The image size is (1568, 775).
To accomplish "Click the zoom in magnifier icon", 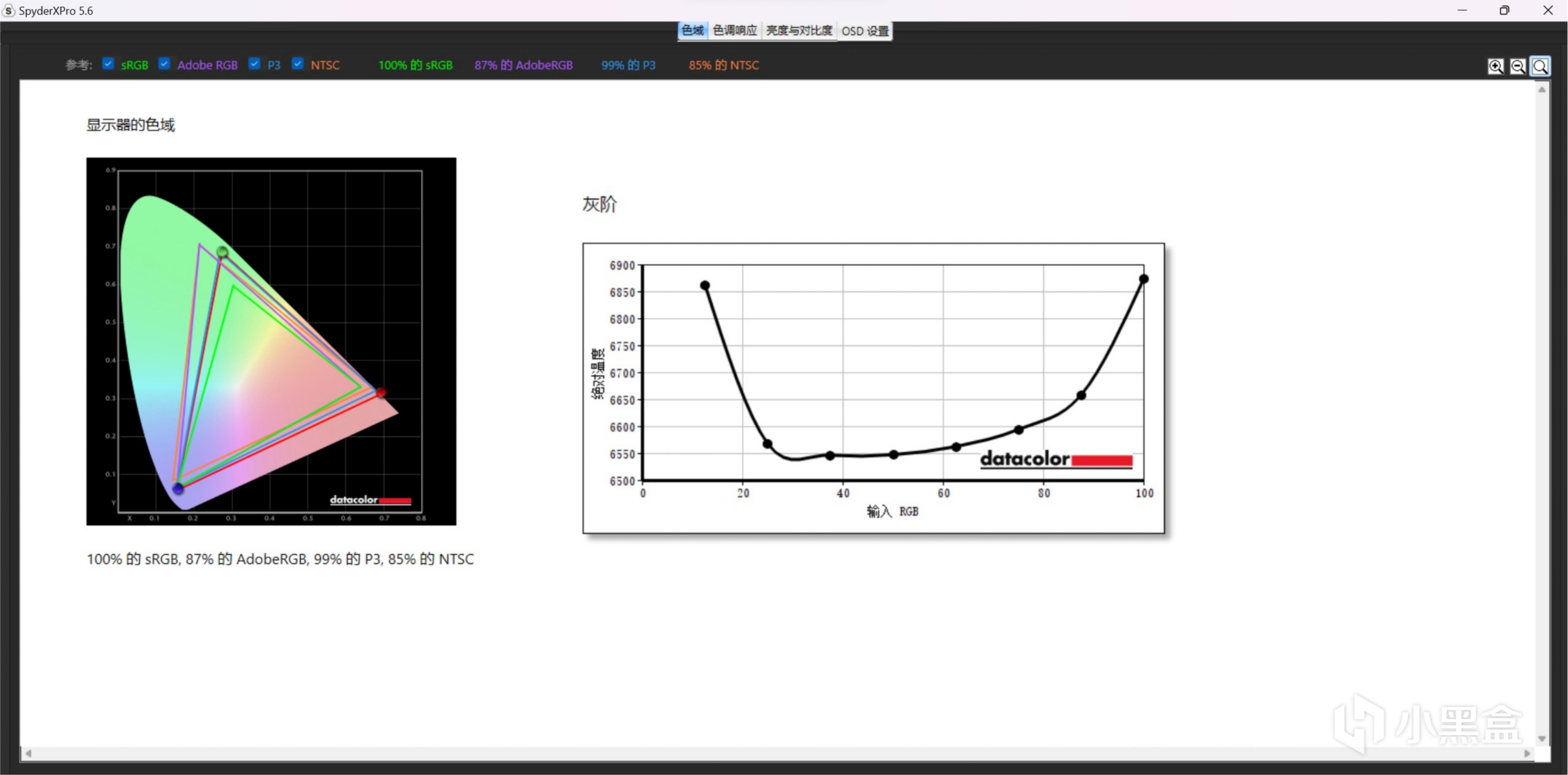I will 1495,66.
